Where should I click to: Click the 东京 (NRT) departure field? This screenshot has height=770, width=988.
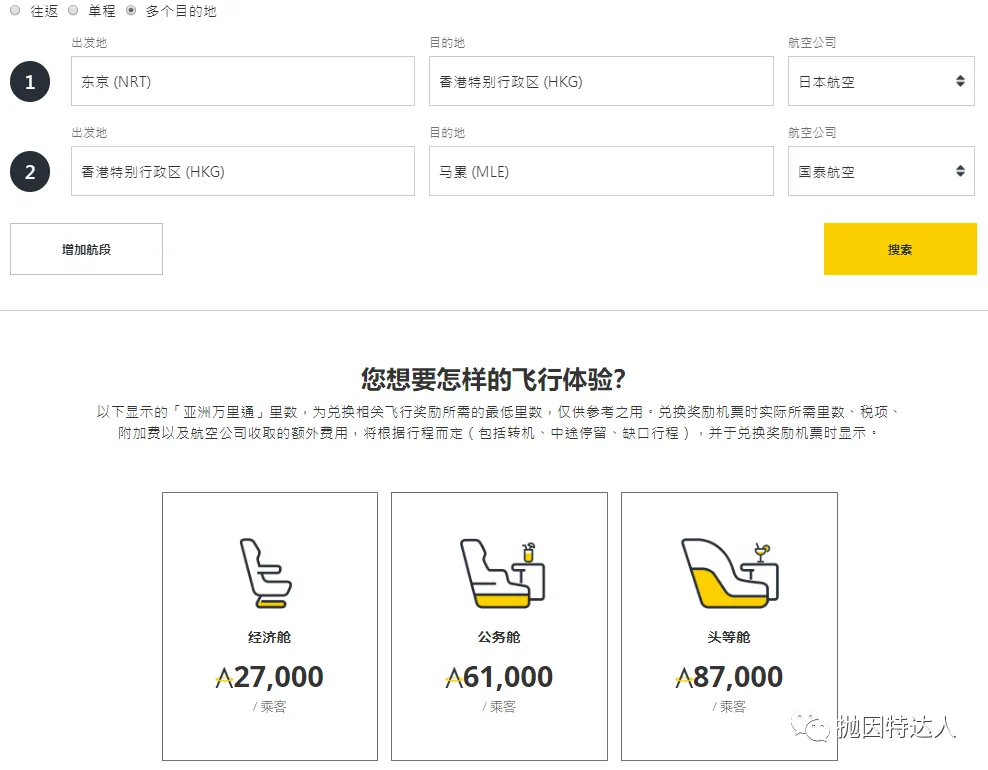[242, 81]
